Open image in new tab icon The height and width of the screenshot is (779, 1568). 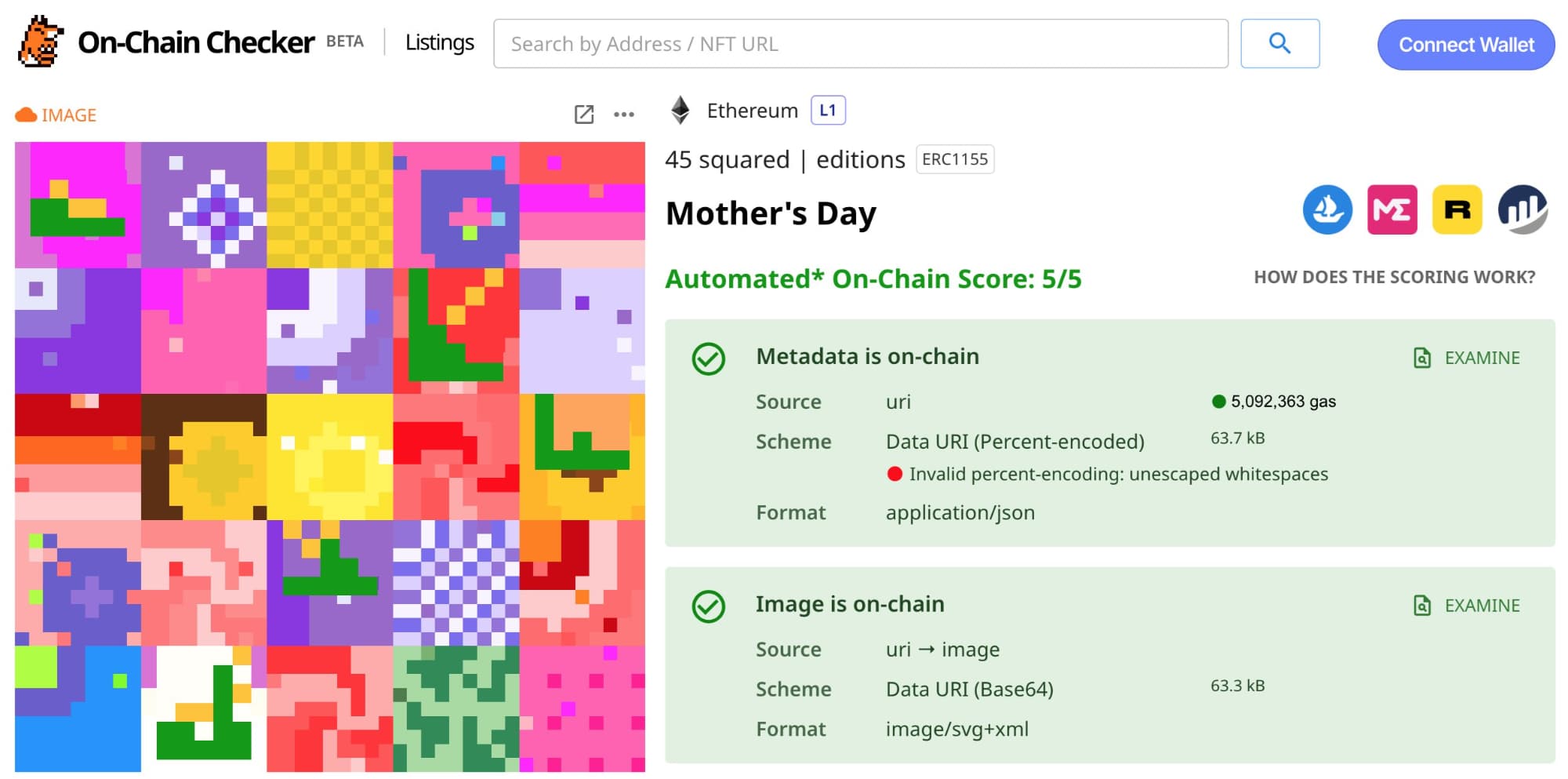(584, 115)
